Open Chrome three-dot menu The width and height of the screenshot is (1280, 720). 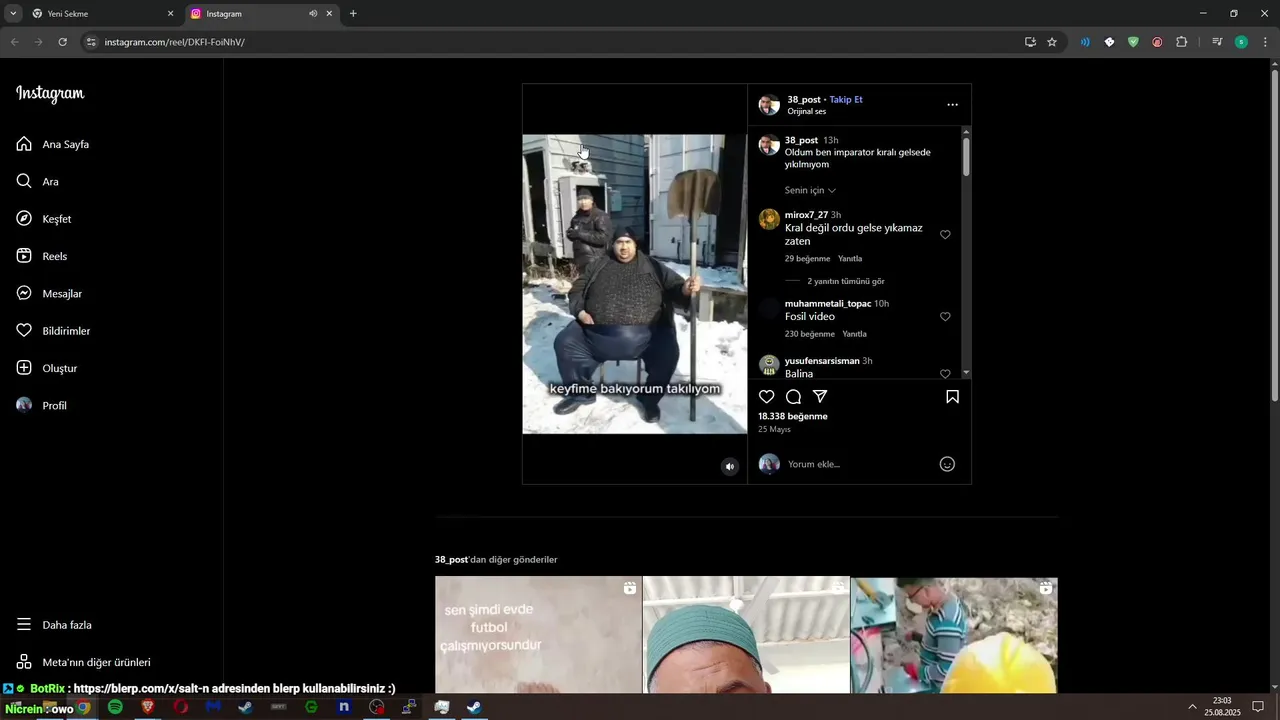click(1265, 42)
